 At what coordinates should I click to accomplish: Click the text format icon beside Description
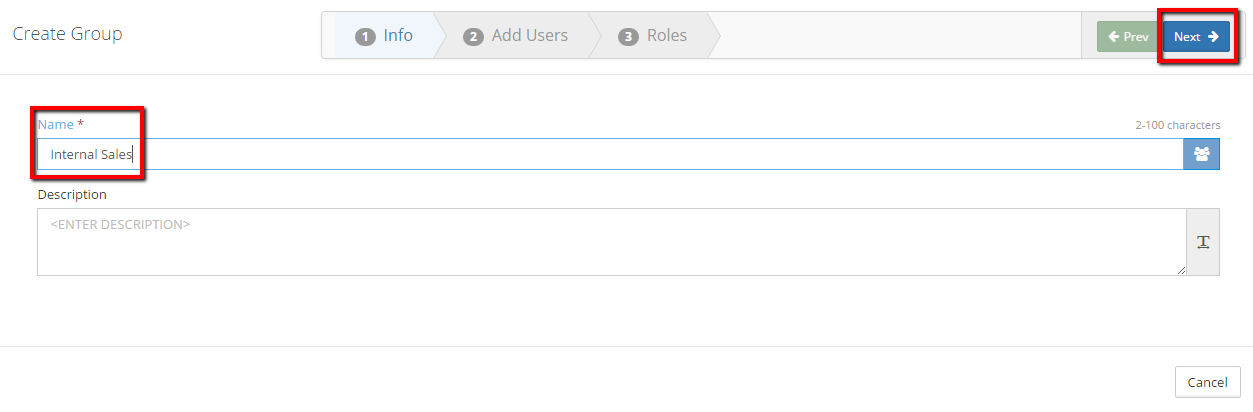tap(1203, 242)
